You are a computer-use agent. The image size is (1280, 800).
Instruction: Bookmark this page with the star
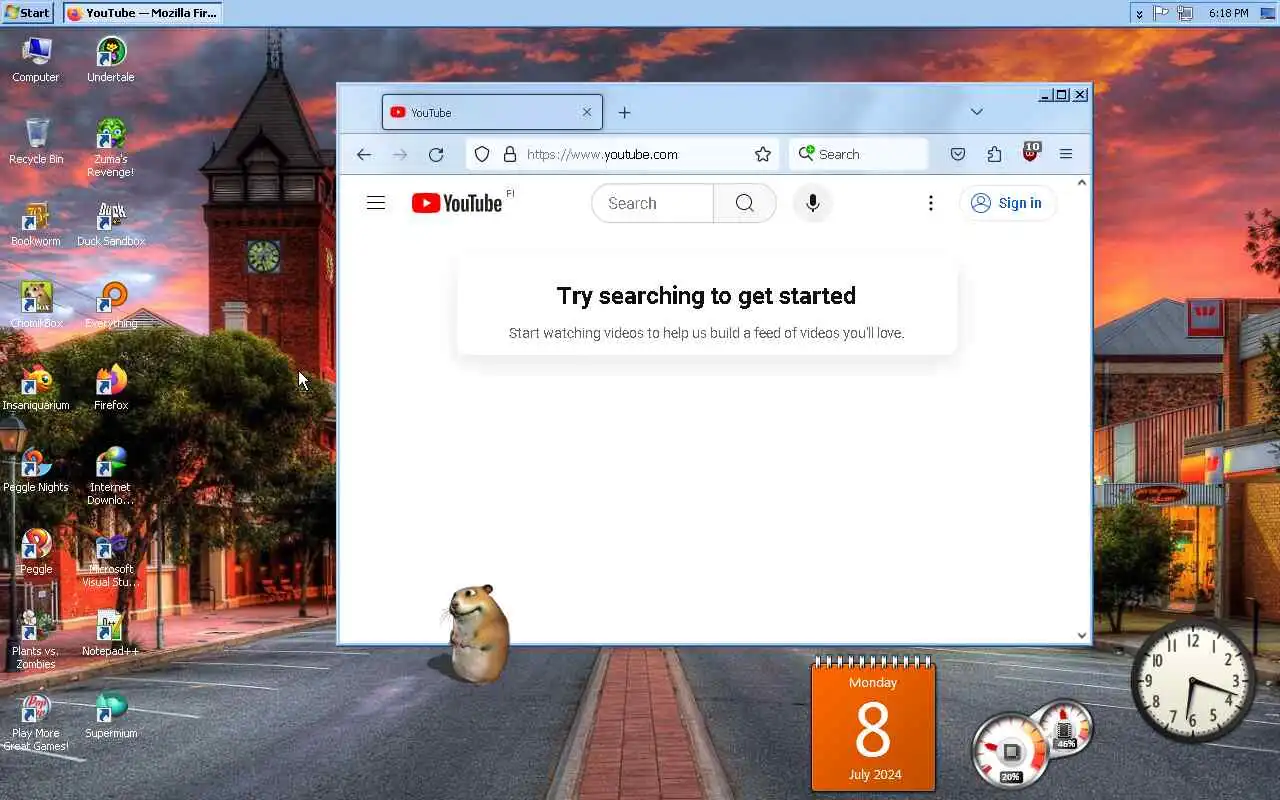(763, 154)
